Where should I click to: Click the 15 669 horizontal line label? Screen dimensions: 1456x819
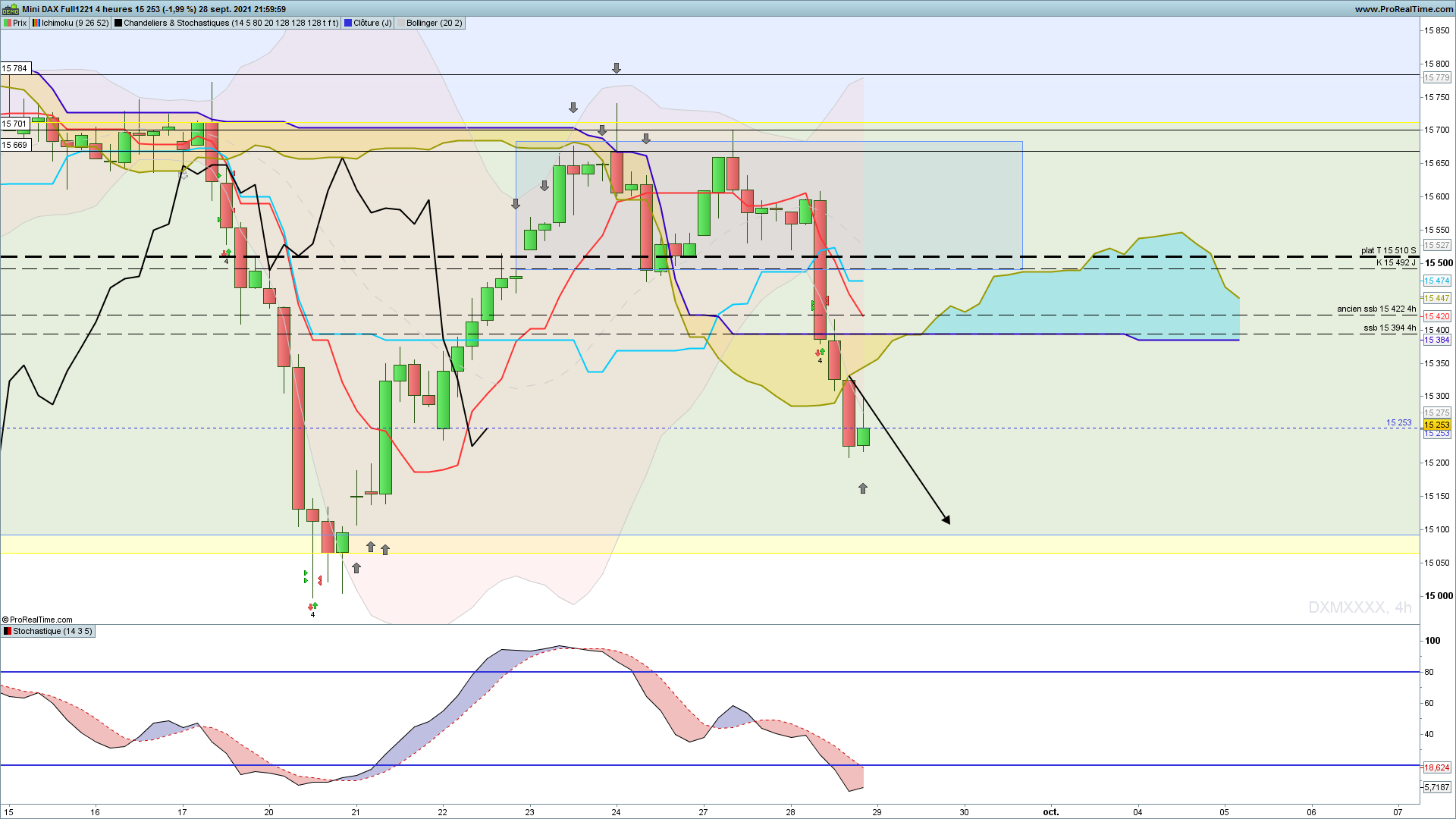click(x=14, y=146)
